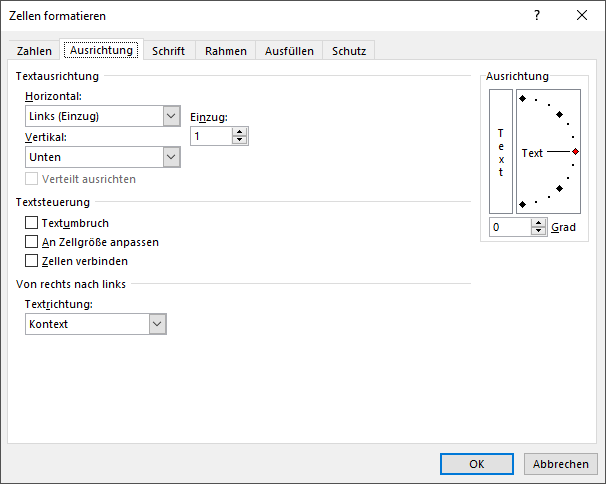
Task: Toggle An Zellgröße anpassen checkbox
Action: [x=32, y=242]
